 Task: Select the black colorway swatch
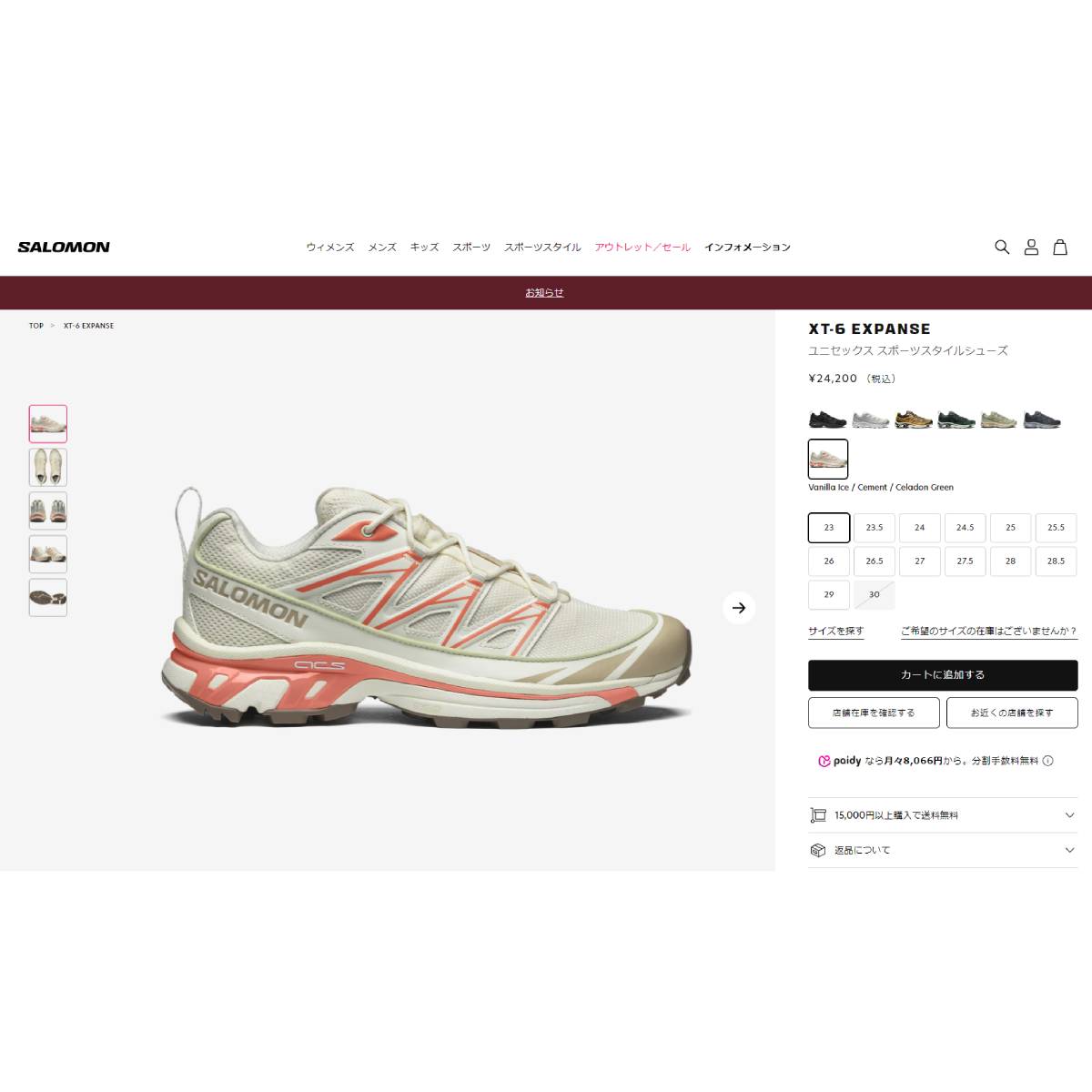(x=828, y=420)
